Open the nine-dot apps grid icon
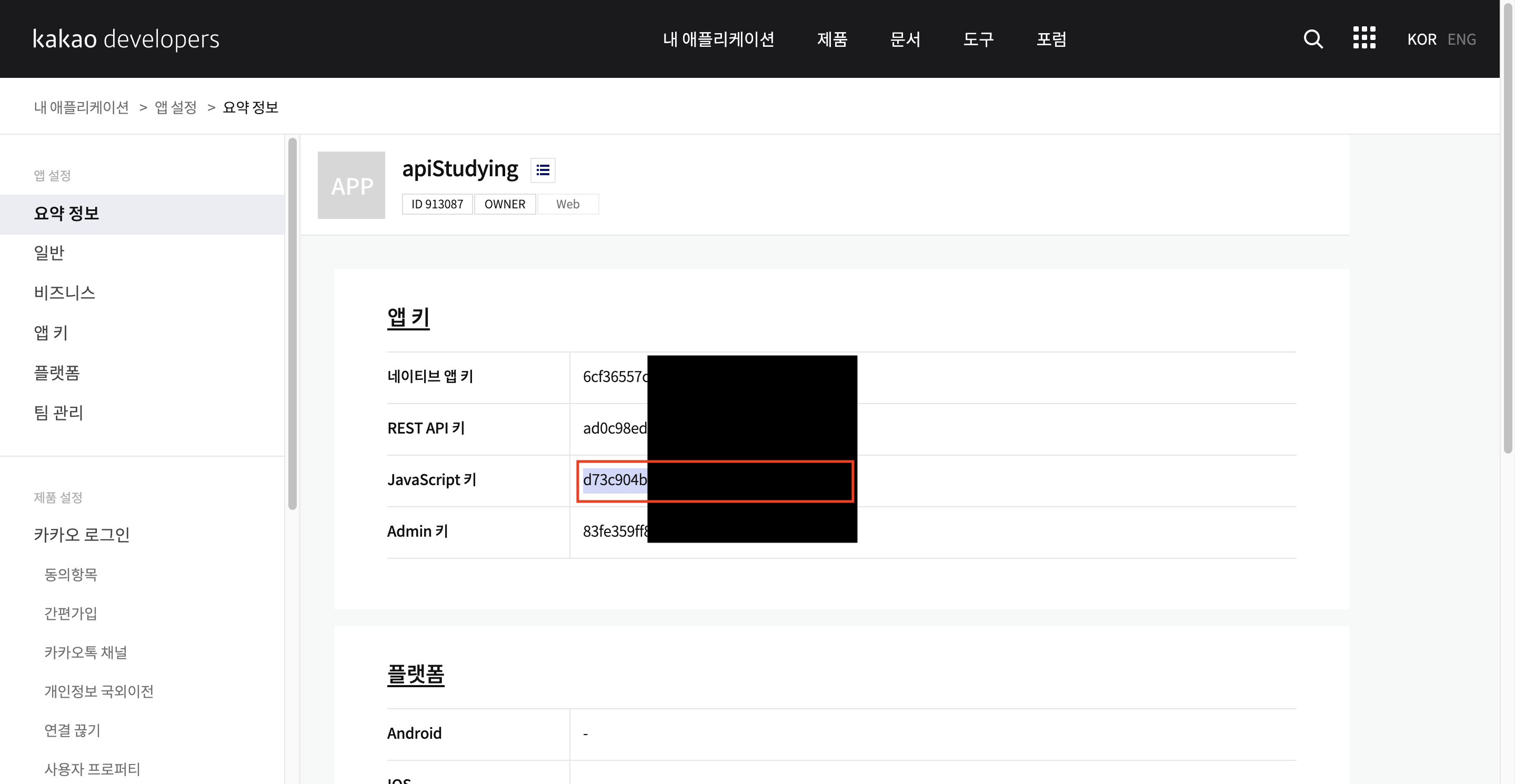 tap(1364, 38)
